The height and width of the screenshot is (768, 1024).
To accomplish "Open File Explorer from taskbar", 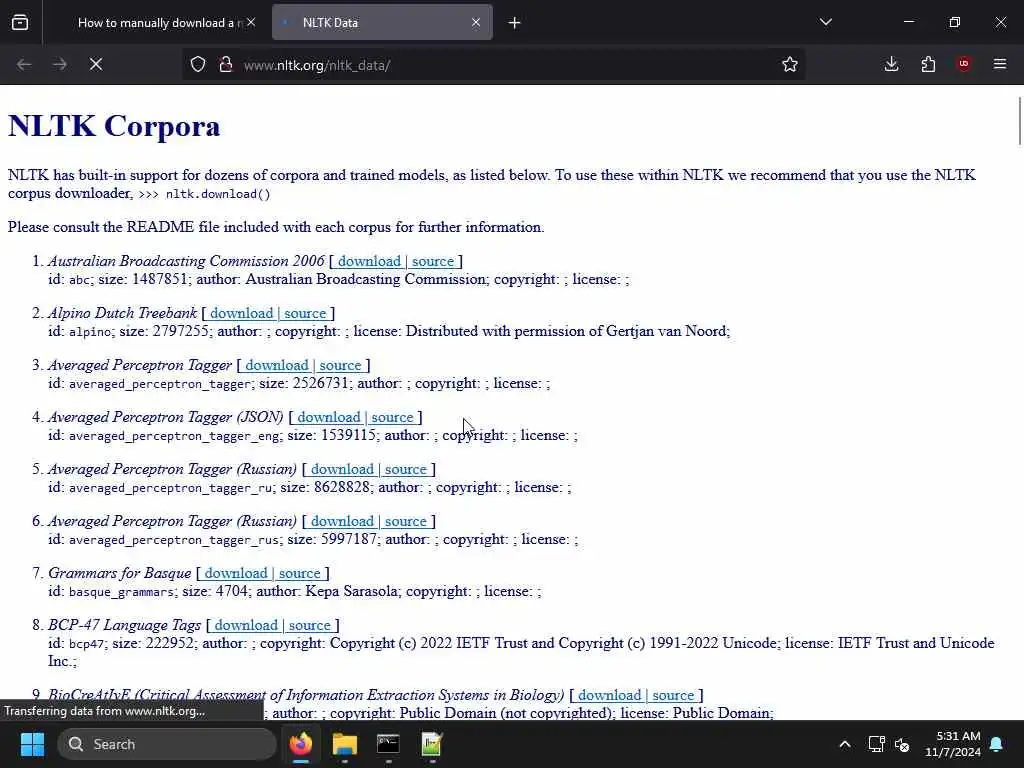I will 345,744.
